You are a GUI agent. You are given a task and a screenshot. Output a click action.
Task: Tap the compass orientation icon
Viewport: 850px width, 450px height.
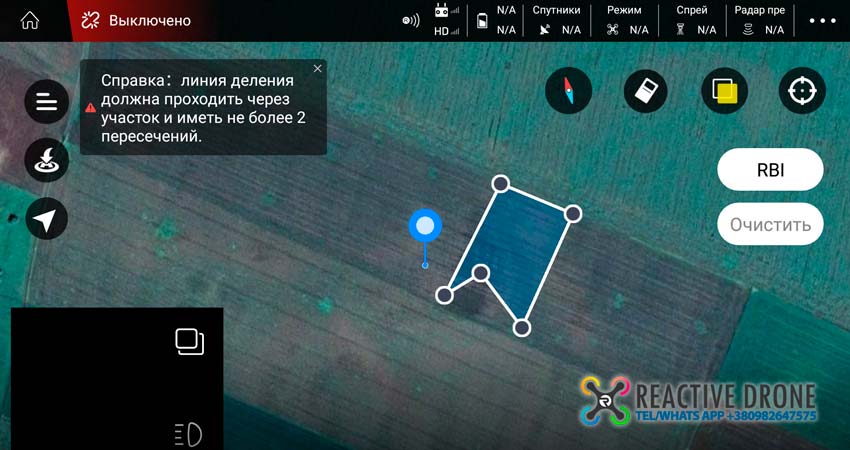pos(568,91)
